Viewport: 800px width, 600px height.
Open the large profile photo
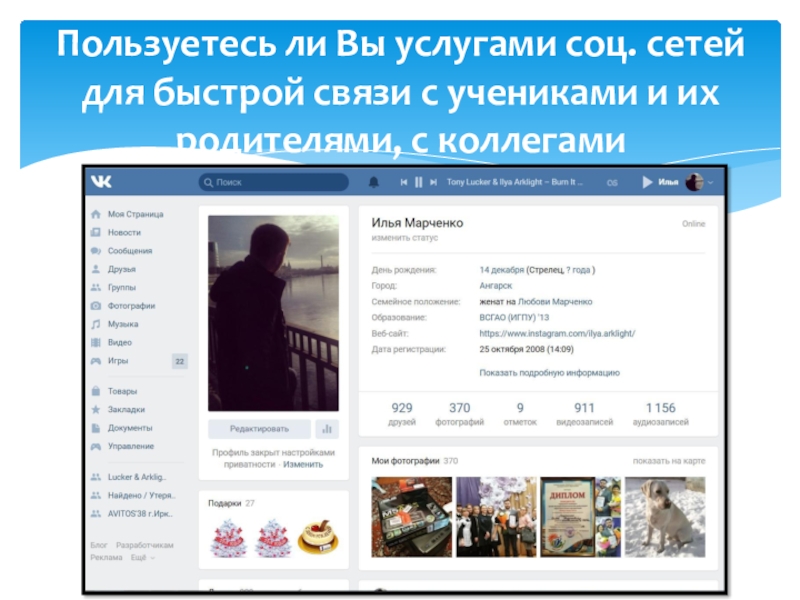coord(273,313)
